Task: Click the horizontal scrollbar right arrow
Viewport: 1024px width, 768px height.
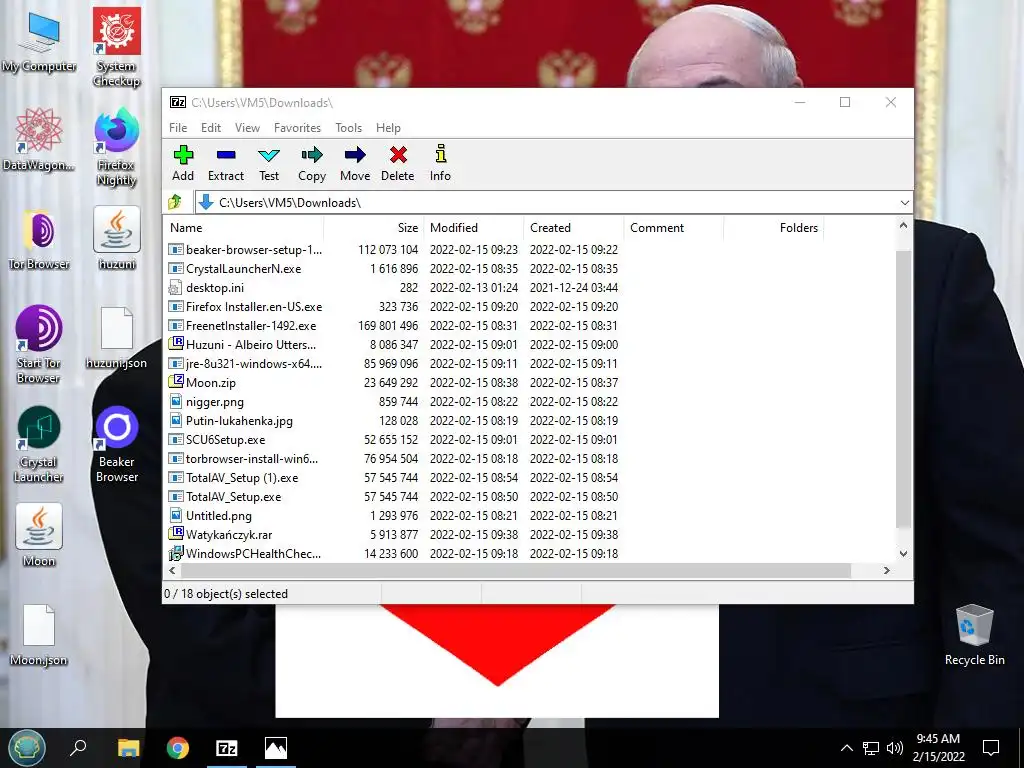Action: (886, 570)
